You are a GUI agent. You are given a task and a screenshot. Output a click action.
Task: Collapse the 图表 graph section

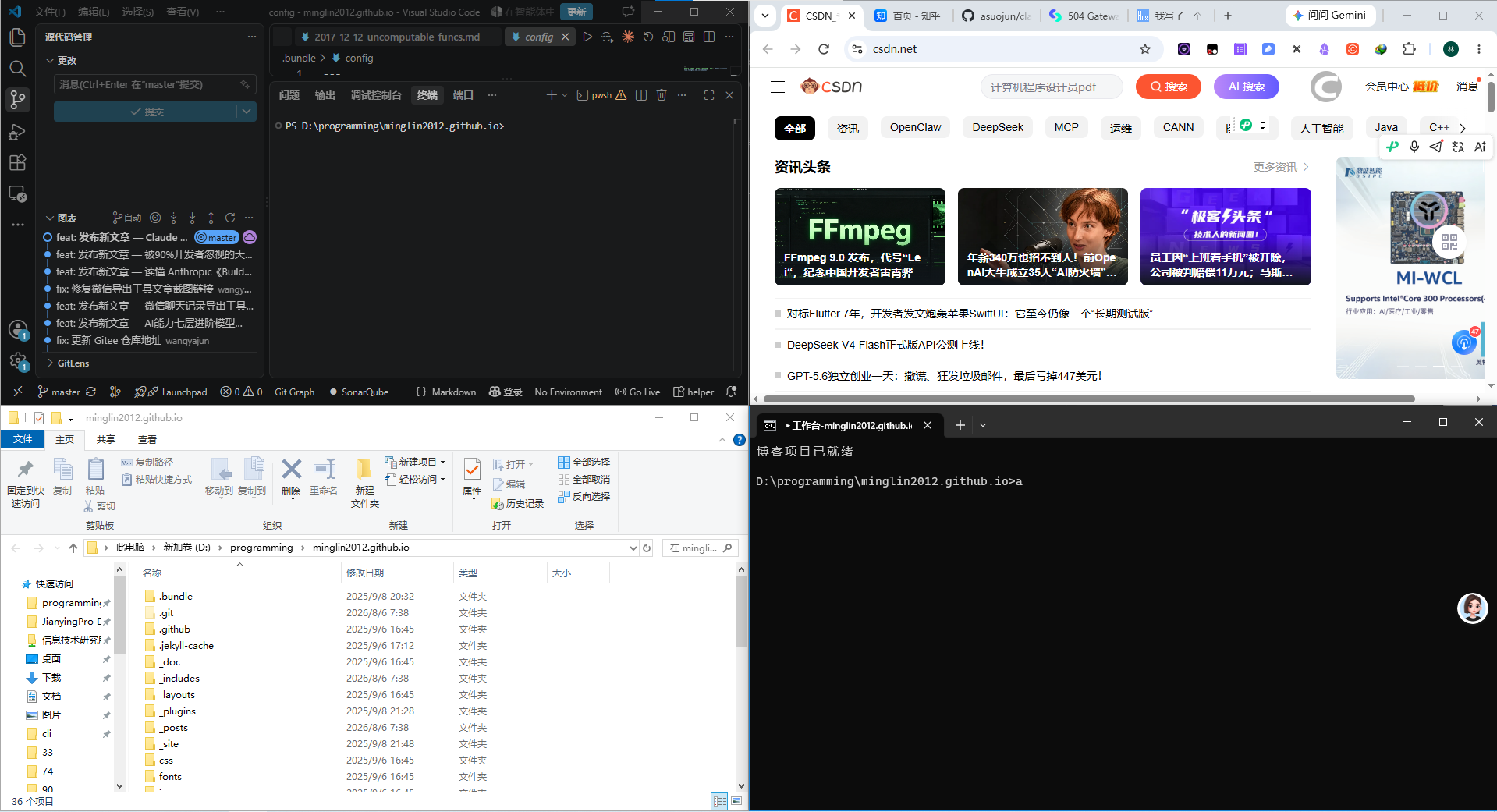click(x=50, y=218)
